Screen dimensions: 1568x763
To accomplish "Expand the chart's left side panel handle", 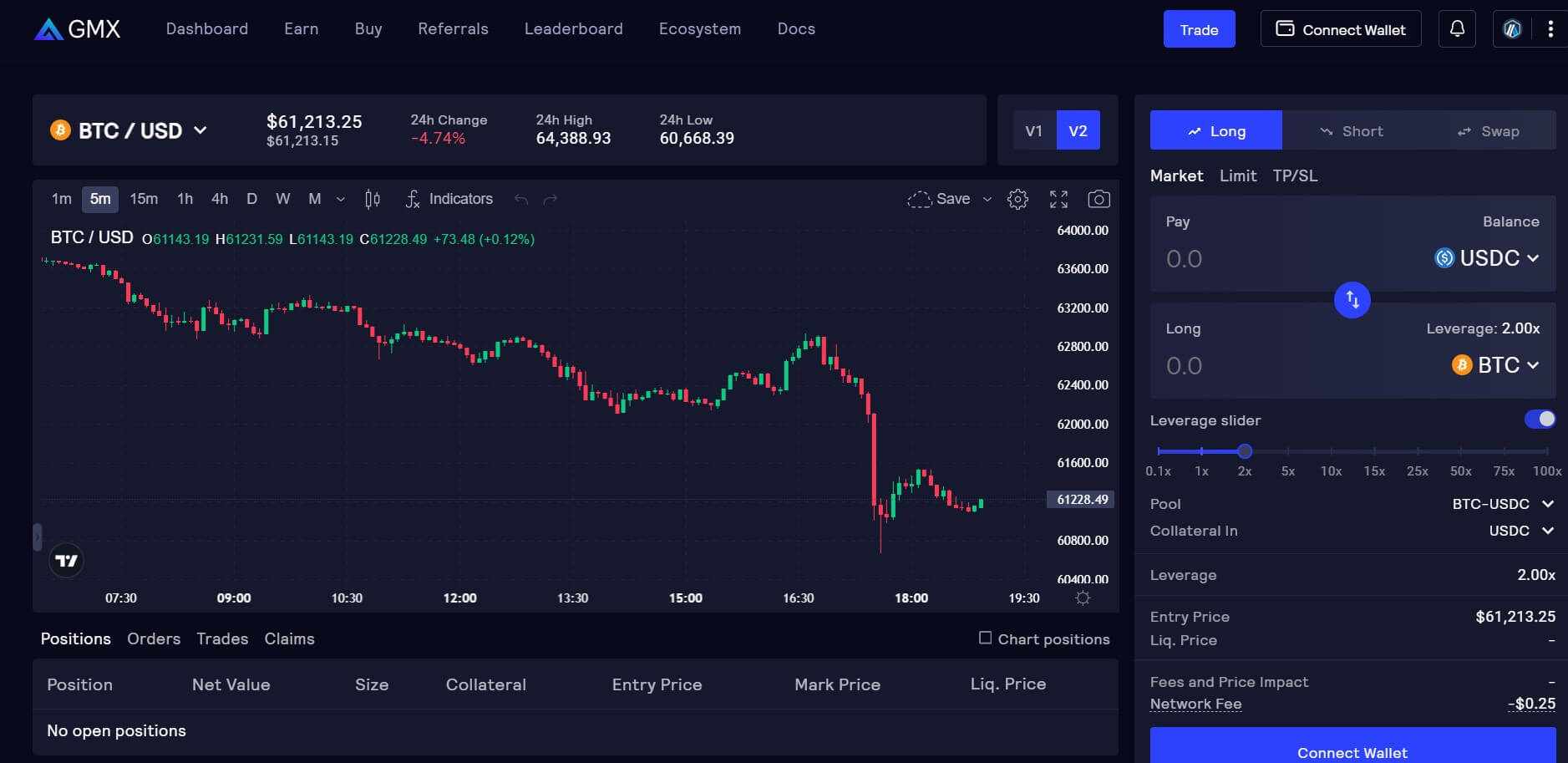I will (x=37, y=537).
